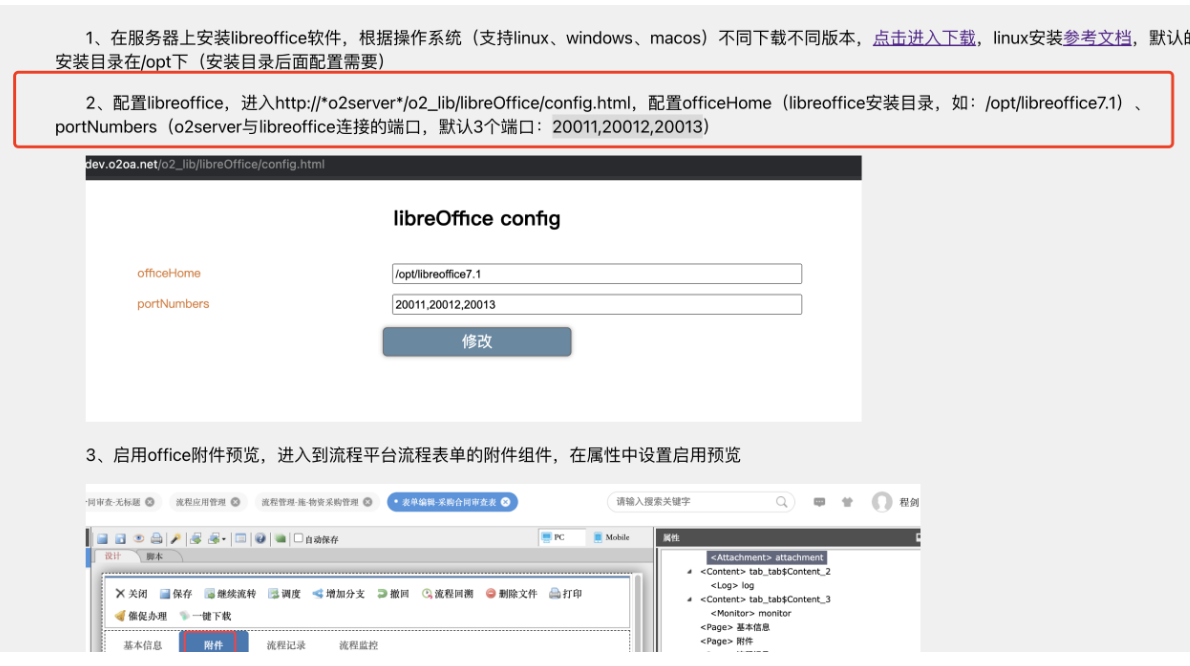Screen dimensions: 1190x666
Task: Switch to Mobile view mode
Action: click(612, 537)
